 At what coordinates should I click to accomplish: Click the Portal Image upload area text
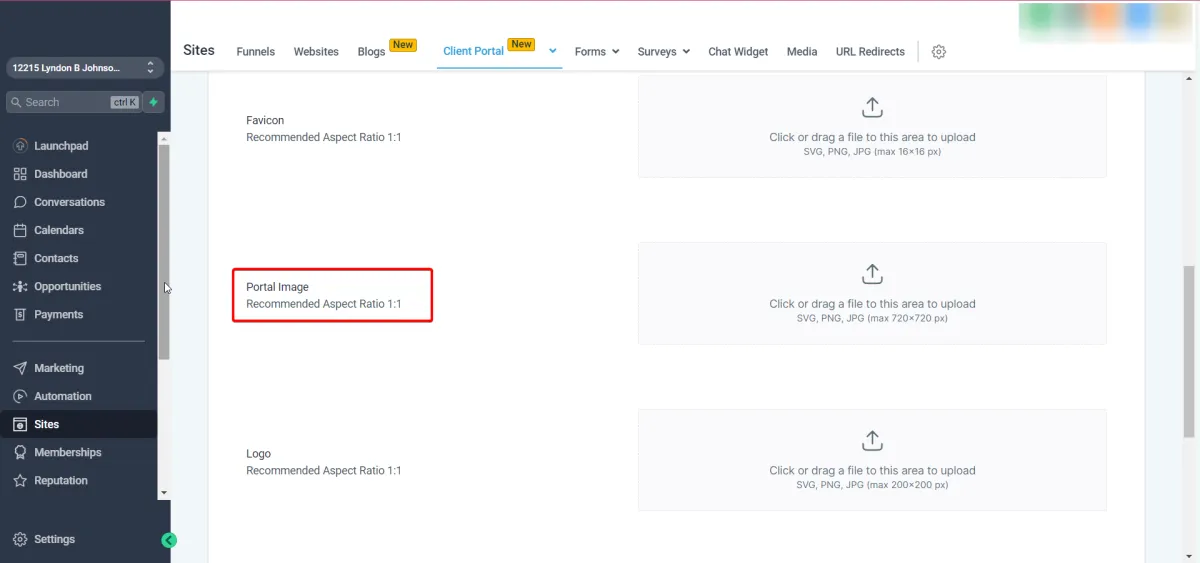pos(872,304)
